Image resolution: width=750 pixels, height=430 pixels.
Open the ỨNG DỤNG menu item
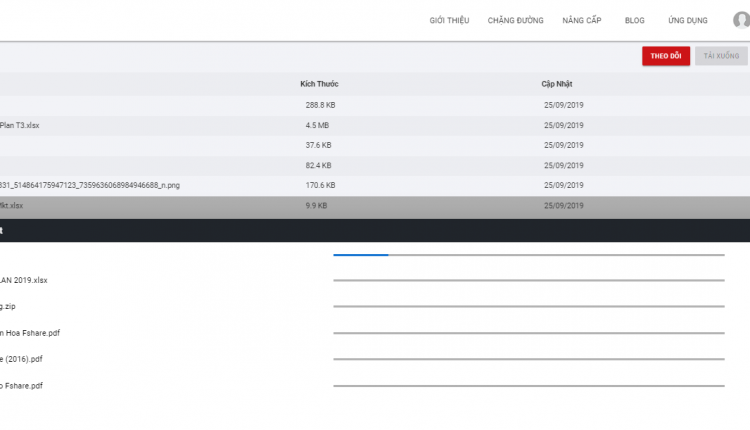[687, 21]
